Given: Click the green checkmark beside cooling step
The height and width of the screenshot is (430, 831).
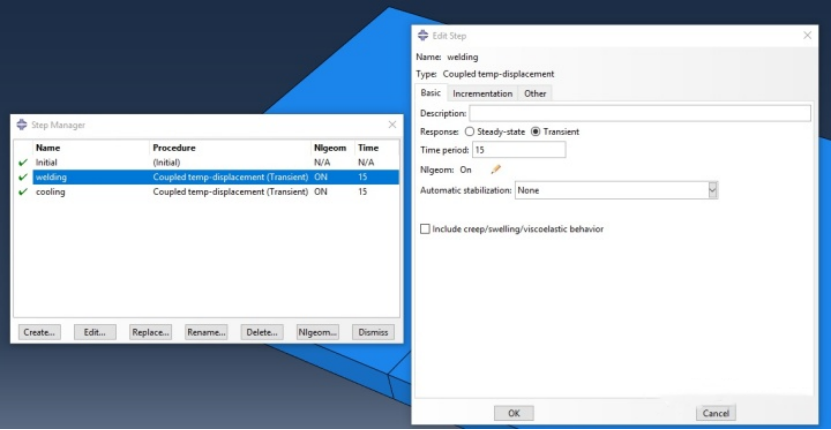Looking at the screenshot, I should (23, 192).
